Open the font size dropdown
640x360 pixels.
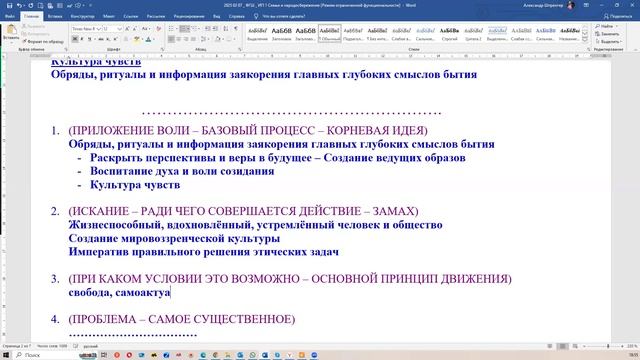coord(120,29)
